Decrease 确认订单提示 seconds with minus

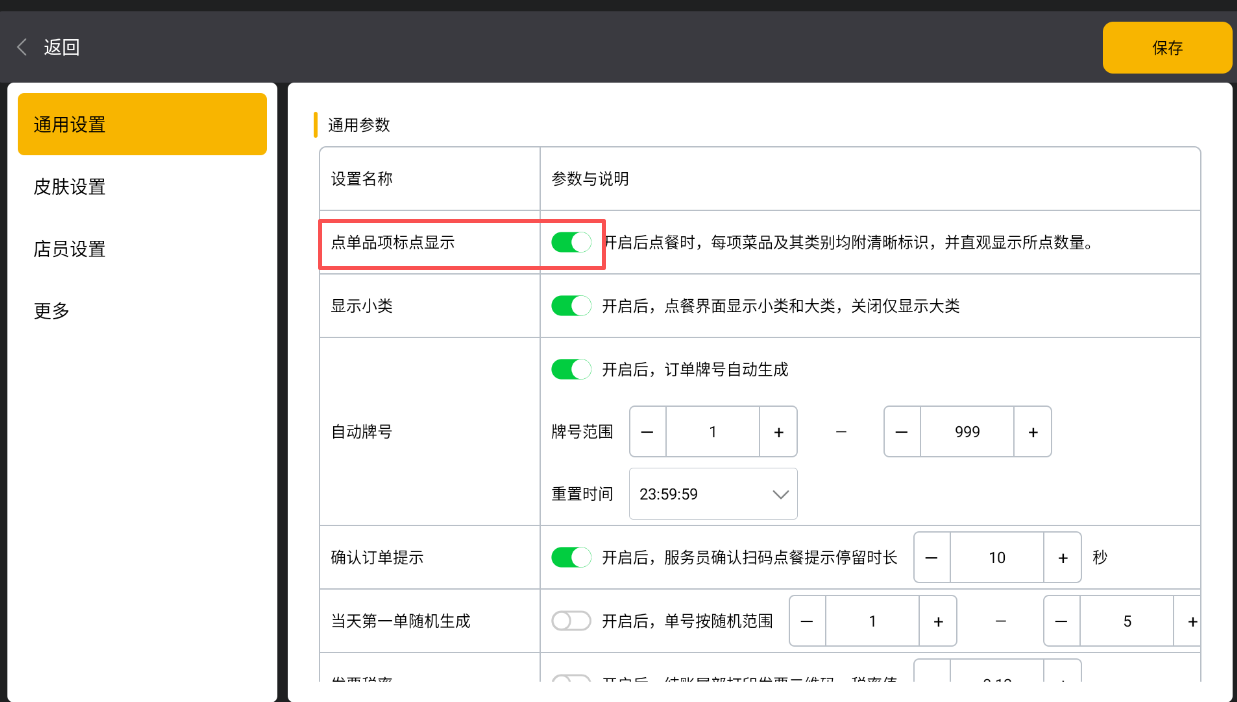tap(932, 558)
